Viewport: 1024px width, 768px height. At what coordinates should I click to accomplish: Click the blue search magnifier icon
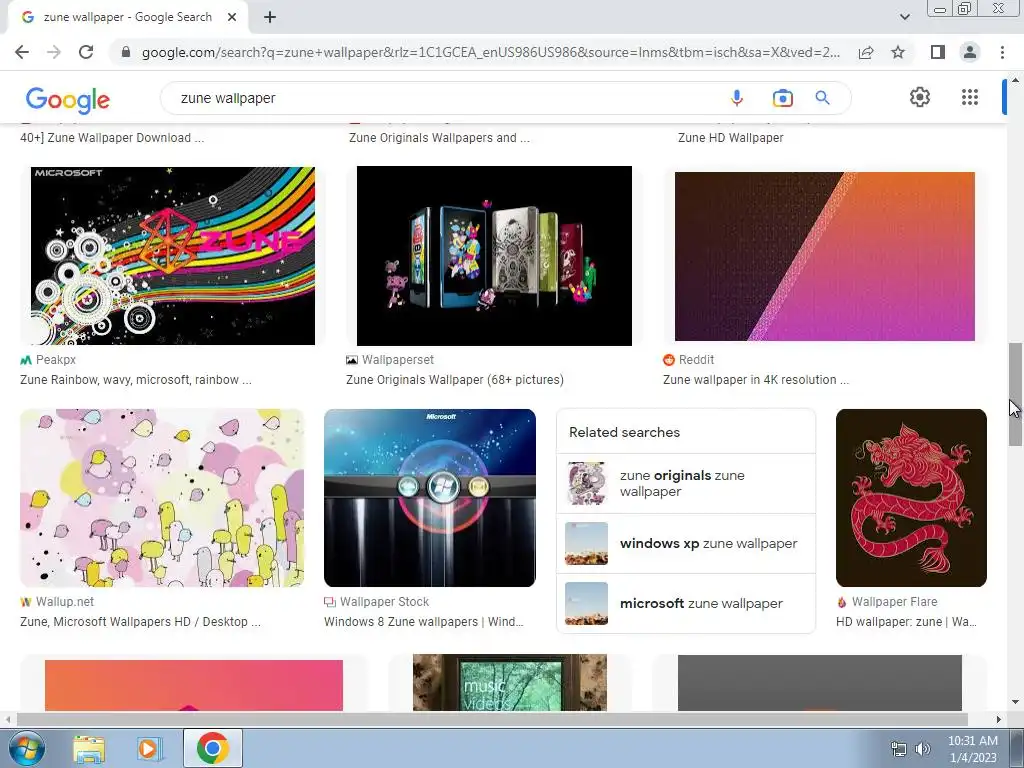(x=822, y=98)
